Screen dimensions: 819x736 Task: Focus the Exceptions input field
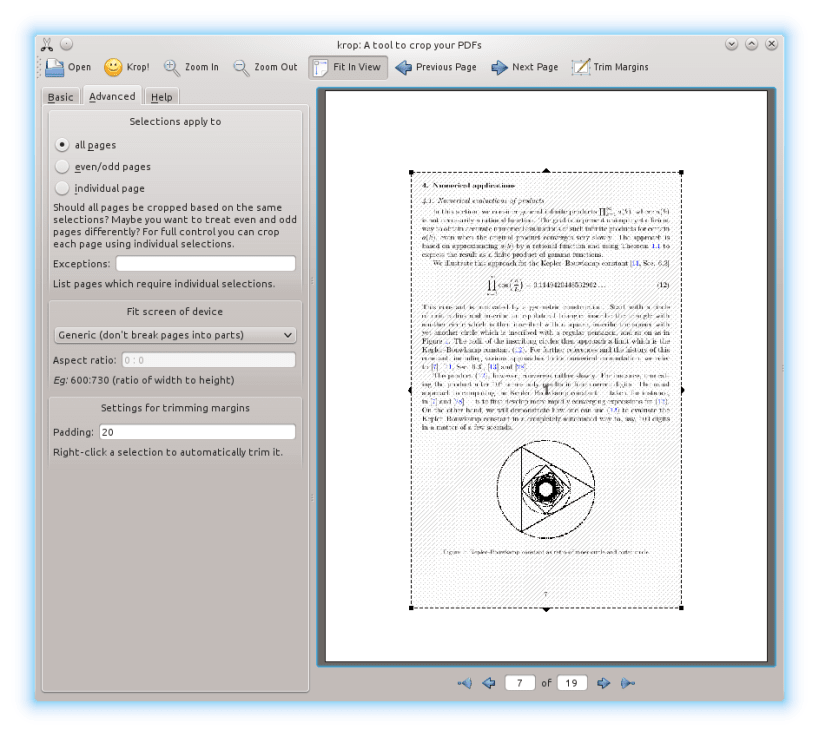pyautogui.click(x=206, y=263)
